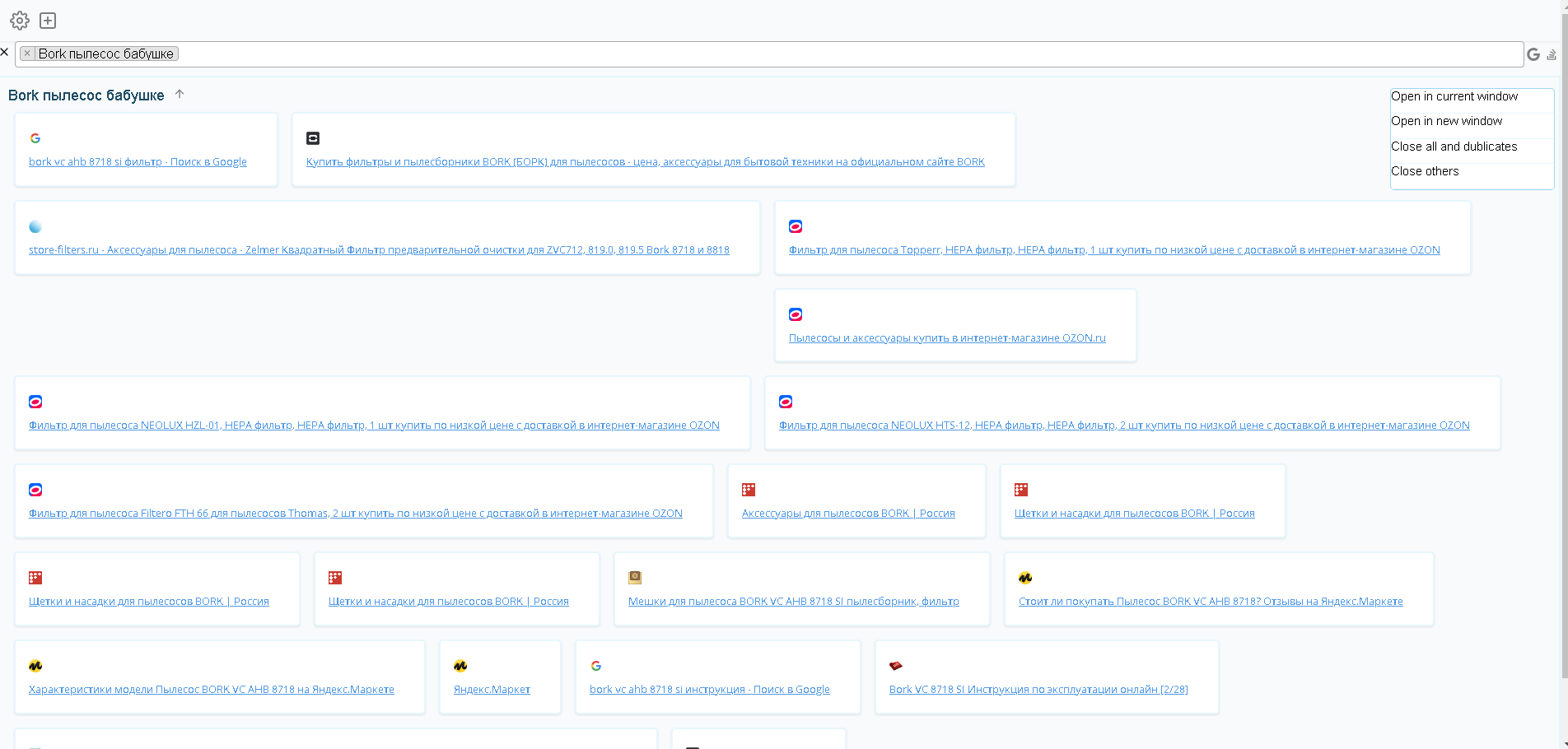Click Ozon favicon on the Topperr filter card
Viewport: 1568px width, 749px height.
(x=796, y=226)
